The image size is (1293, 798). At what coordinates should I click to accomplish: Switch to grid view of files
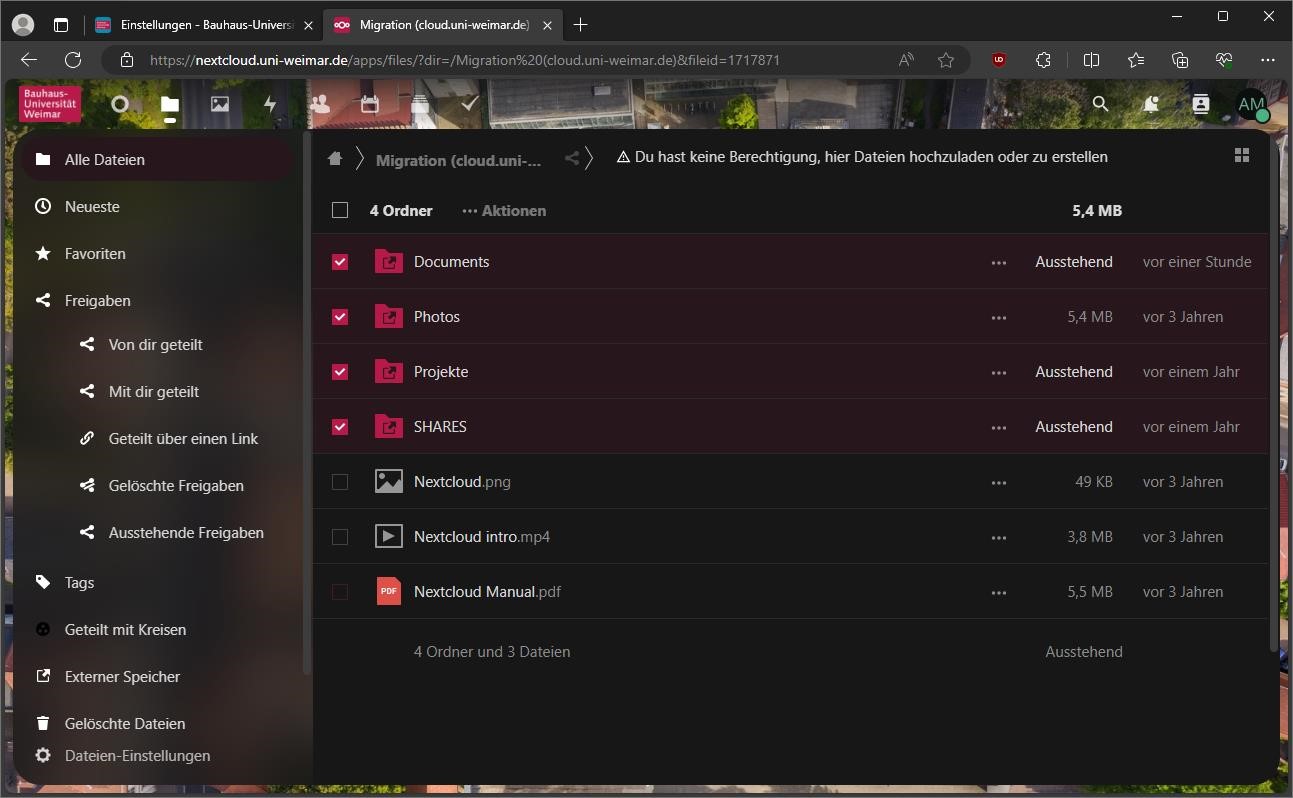pos(1242,155)
